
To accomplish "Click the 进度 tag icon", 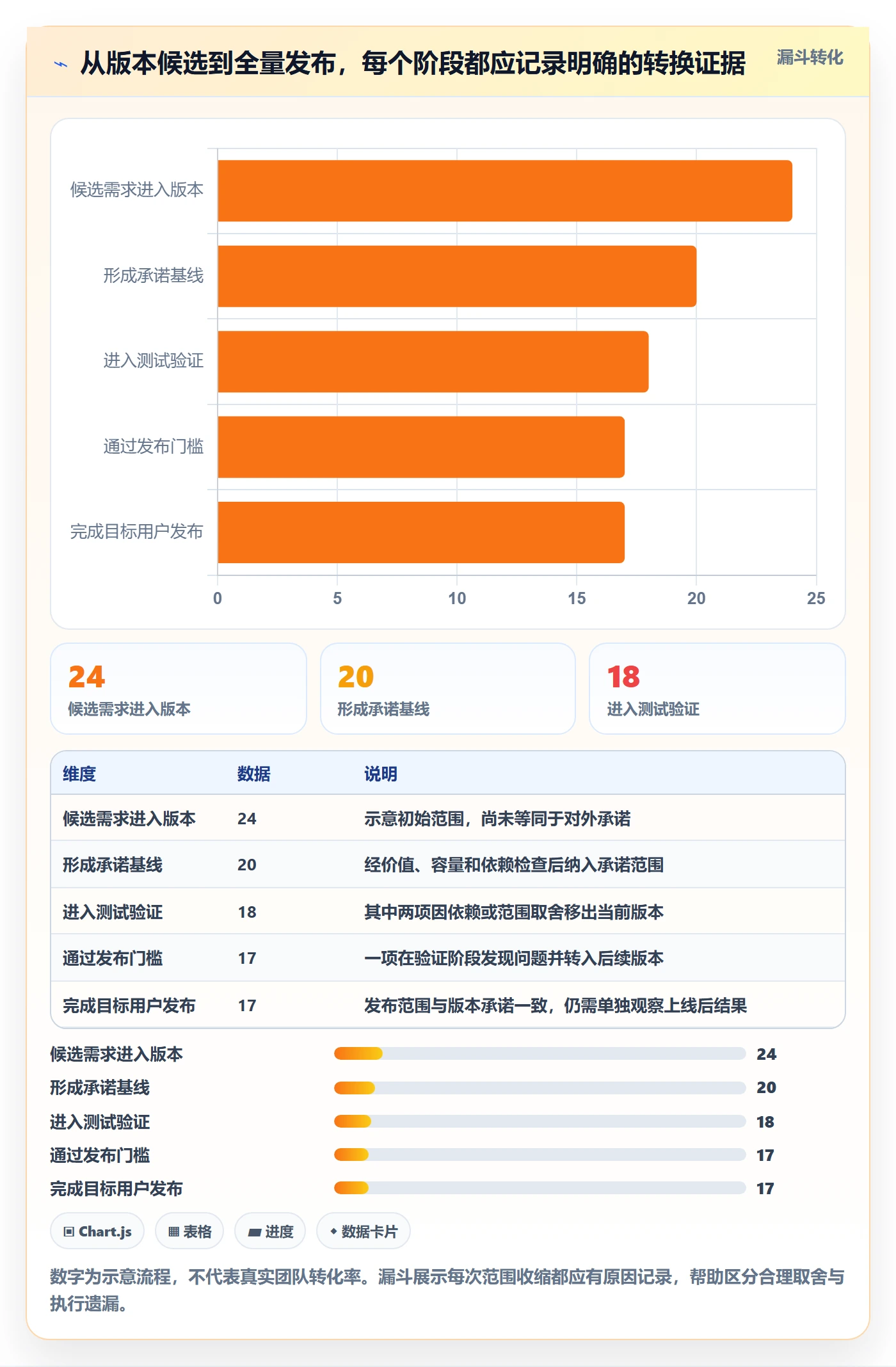I will click(x=254, y=1232).
